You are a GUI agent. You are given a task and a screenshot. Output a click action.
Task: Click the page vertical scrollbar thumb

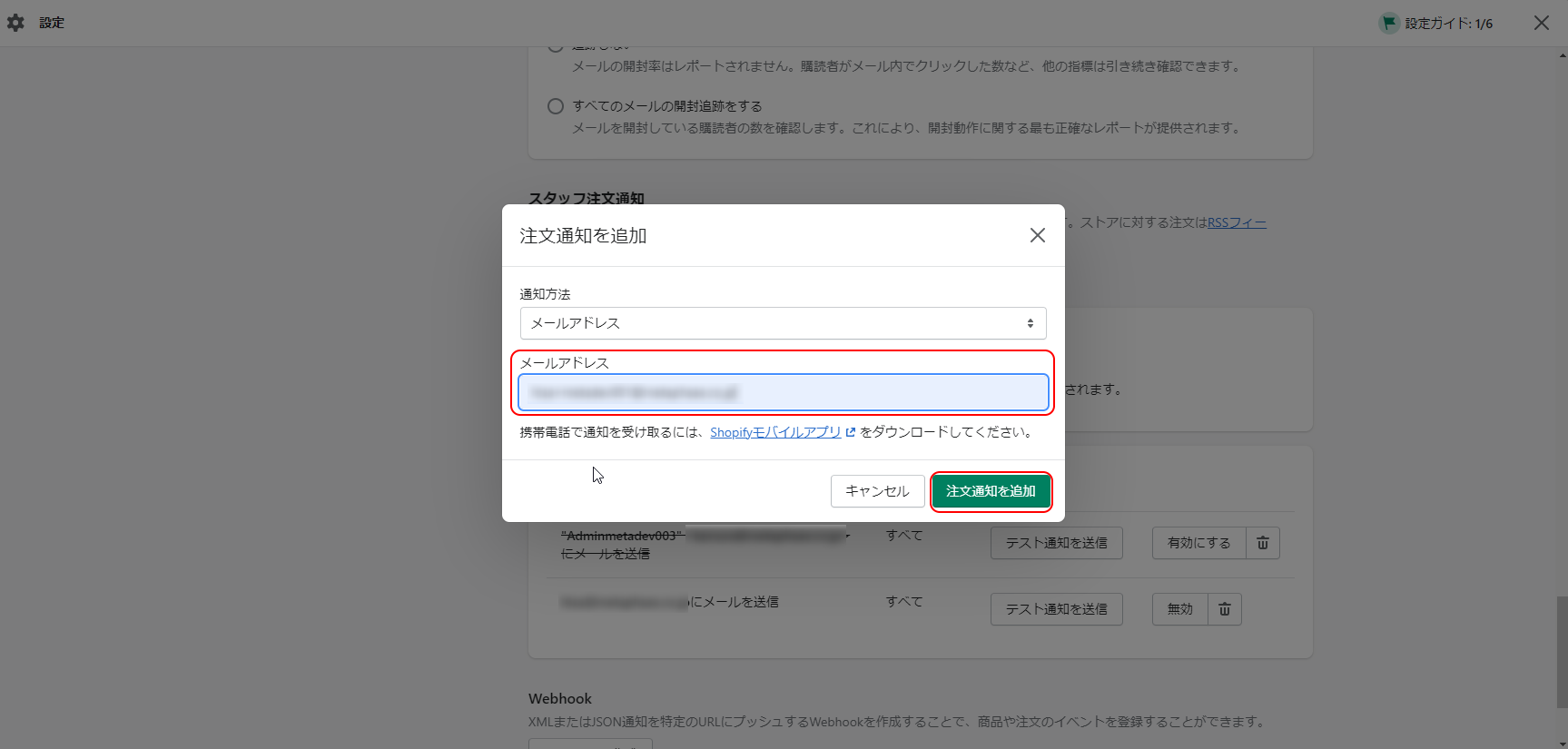coord(1562,650)
